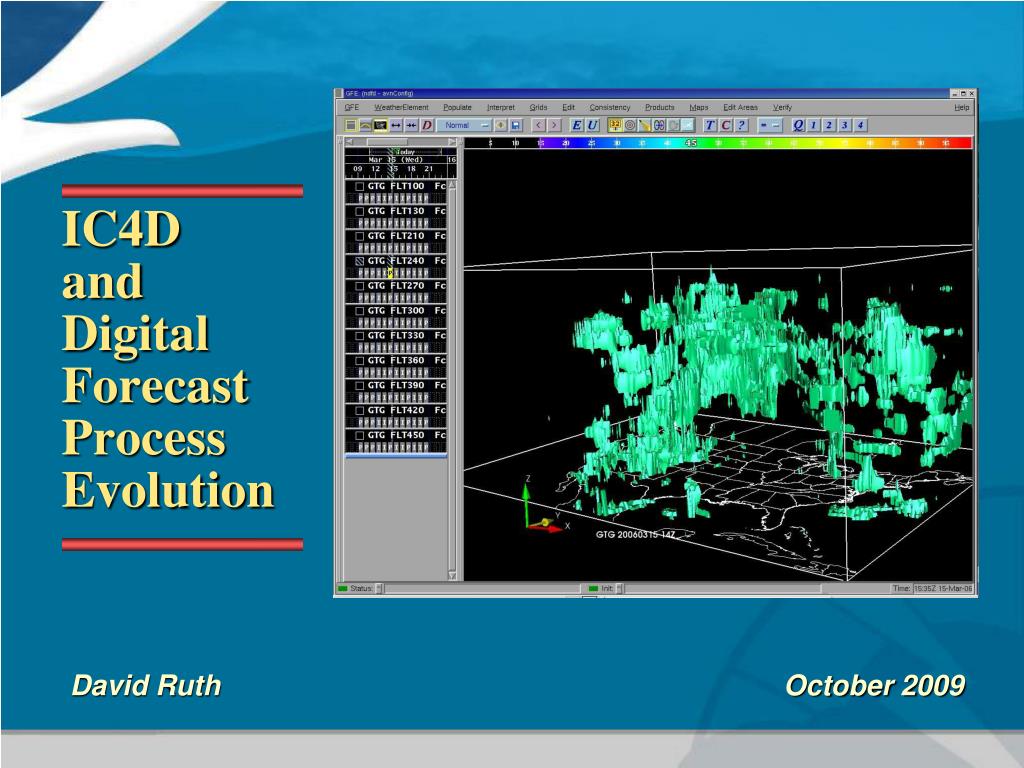Click the yellow highlighted grid block in FLT240

[390, 273]
